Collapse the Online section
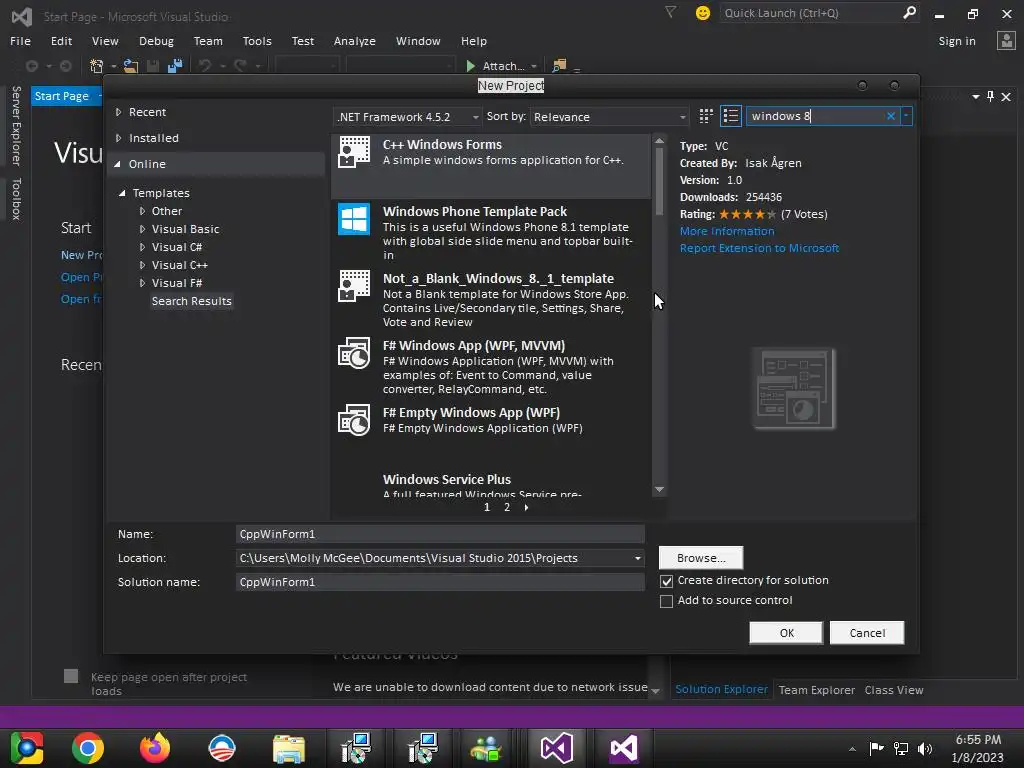Screen dimensions: 1024x768 tap(118, 165)
